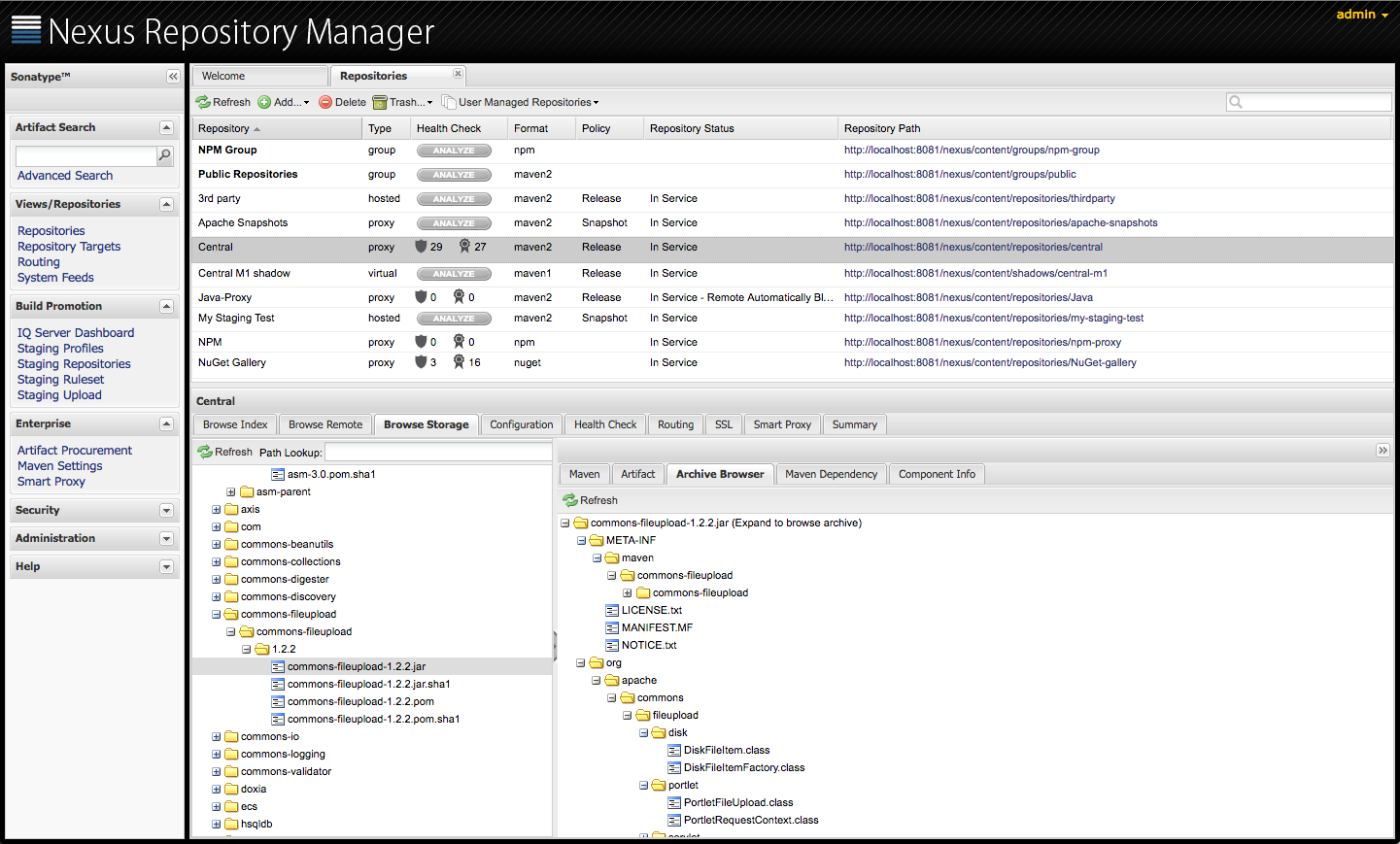The image size is (1400, 844).
Task: Click the Advanced Search link
Action: (x=65, y=176)
